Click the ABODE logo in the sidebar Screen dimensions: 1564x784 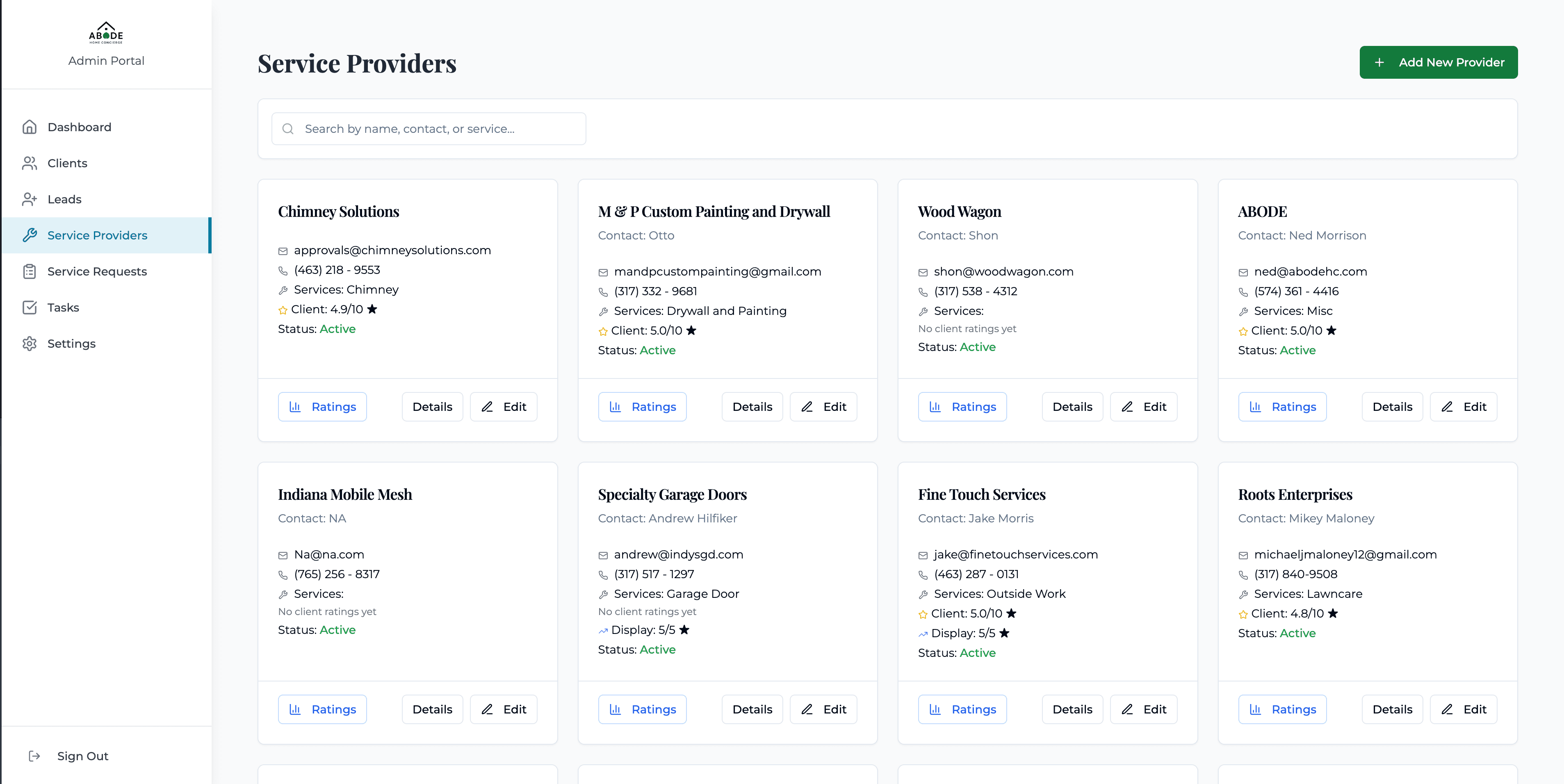click(106, 33)
